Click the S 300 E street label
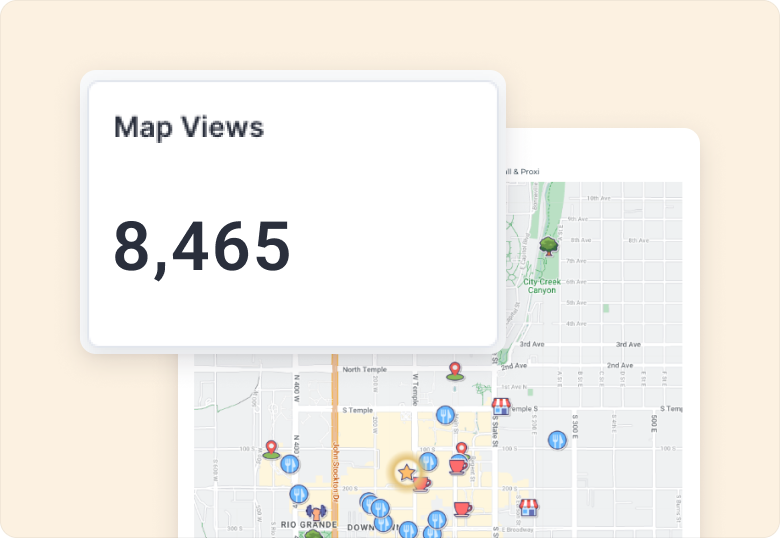The width and height of the screenshot is (780, 538). pyautogui.click(x=575, y=427)
